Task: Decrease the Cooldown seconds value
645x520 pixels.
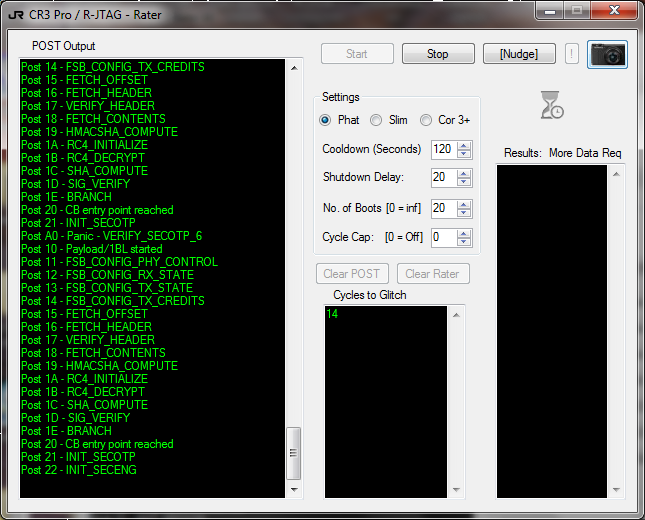Action: click(x=464, y=154)
